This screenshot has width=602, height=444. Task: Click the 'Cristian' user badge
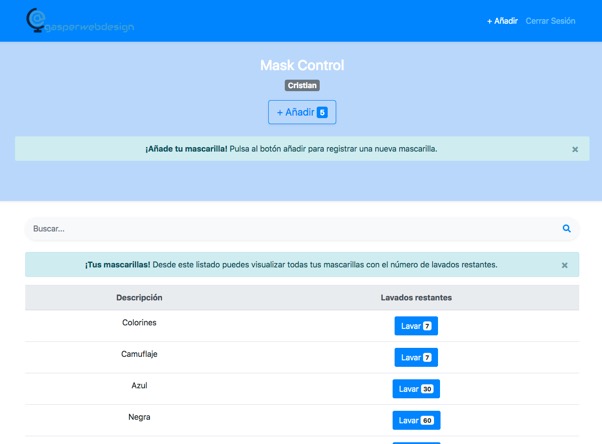[x=302, y=86]
